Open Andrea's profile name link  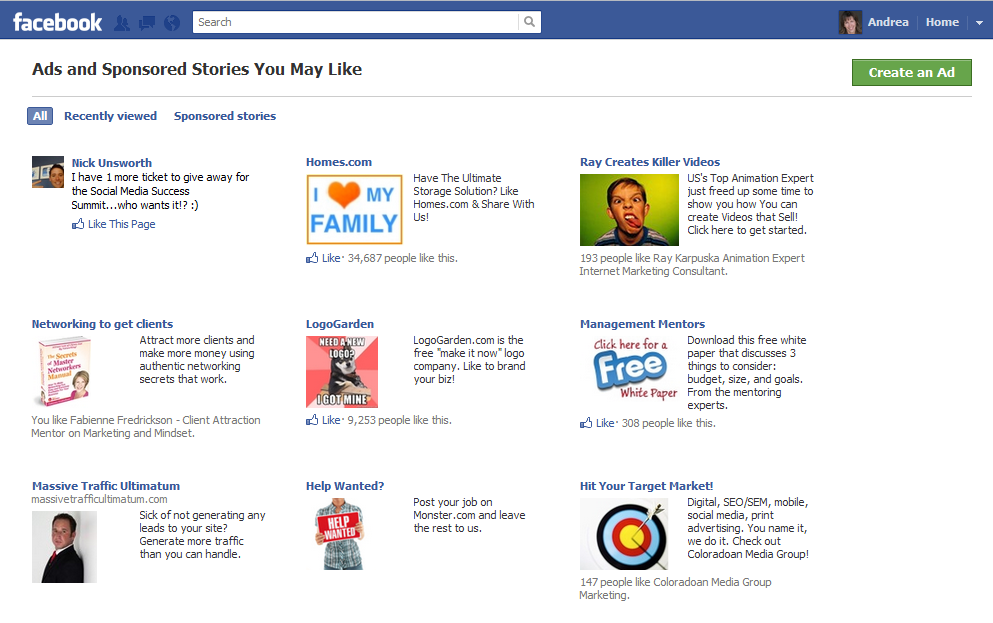pyautogui.click(x=888, y=22)
